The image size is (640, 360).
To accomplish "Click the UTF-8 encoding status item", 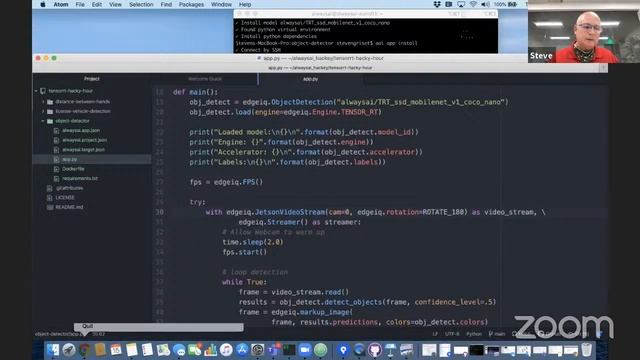I will (452, 334).
